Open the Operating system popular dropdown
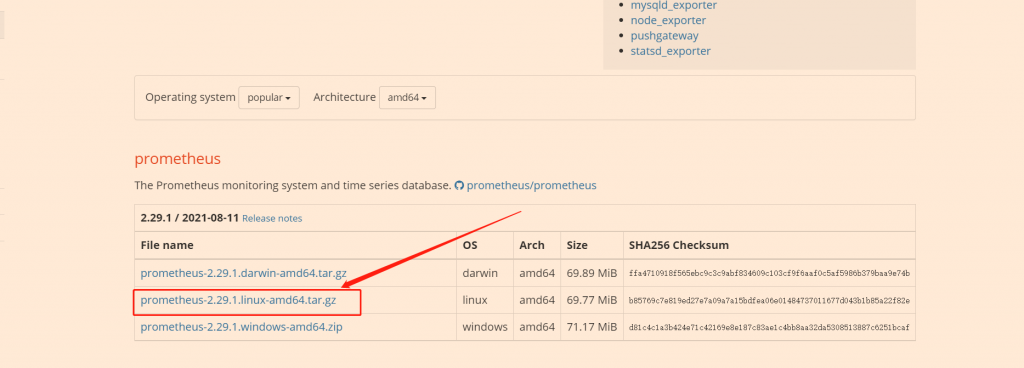1024x368 pixels. click(269, 97)
